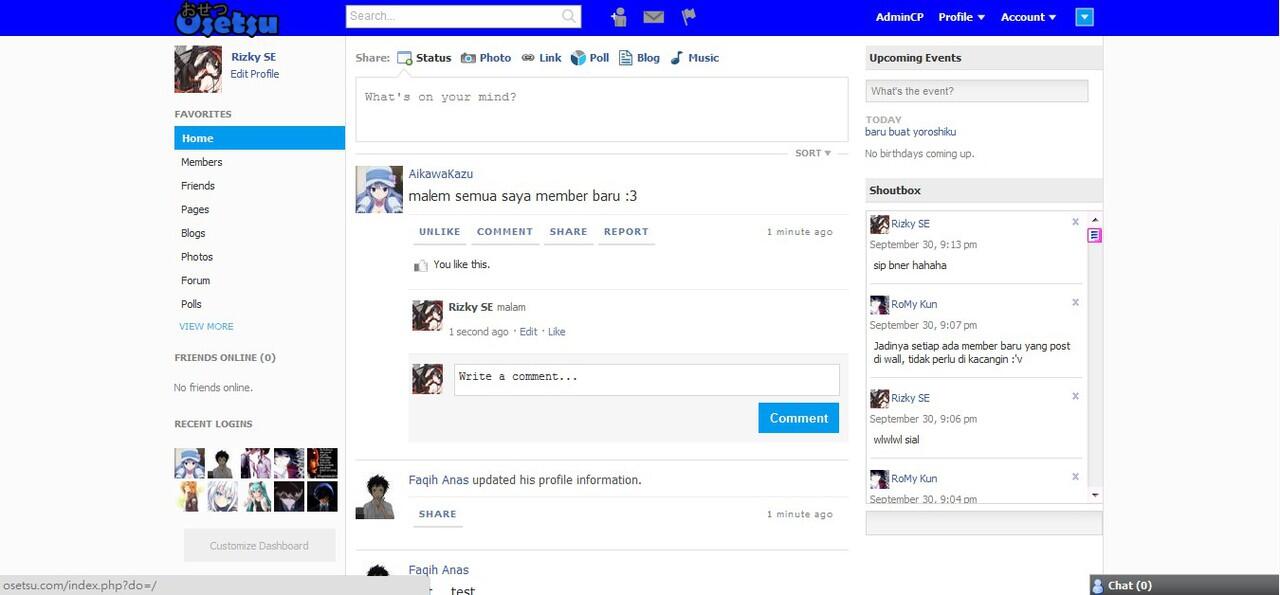Select the Status share icon
Image resolution: width=1280 pixels, height=595 pixels.
point(404,58)
